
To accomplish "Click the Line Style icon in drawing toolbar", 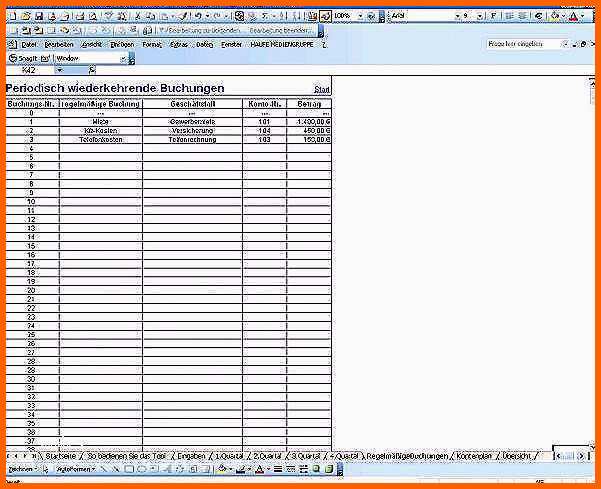I will click(278, 469).
